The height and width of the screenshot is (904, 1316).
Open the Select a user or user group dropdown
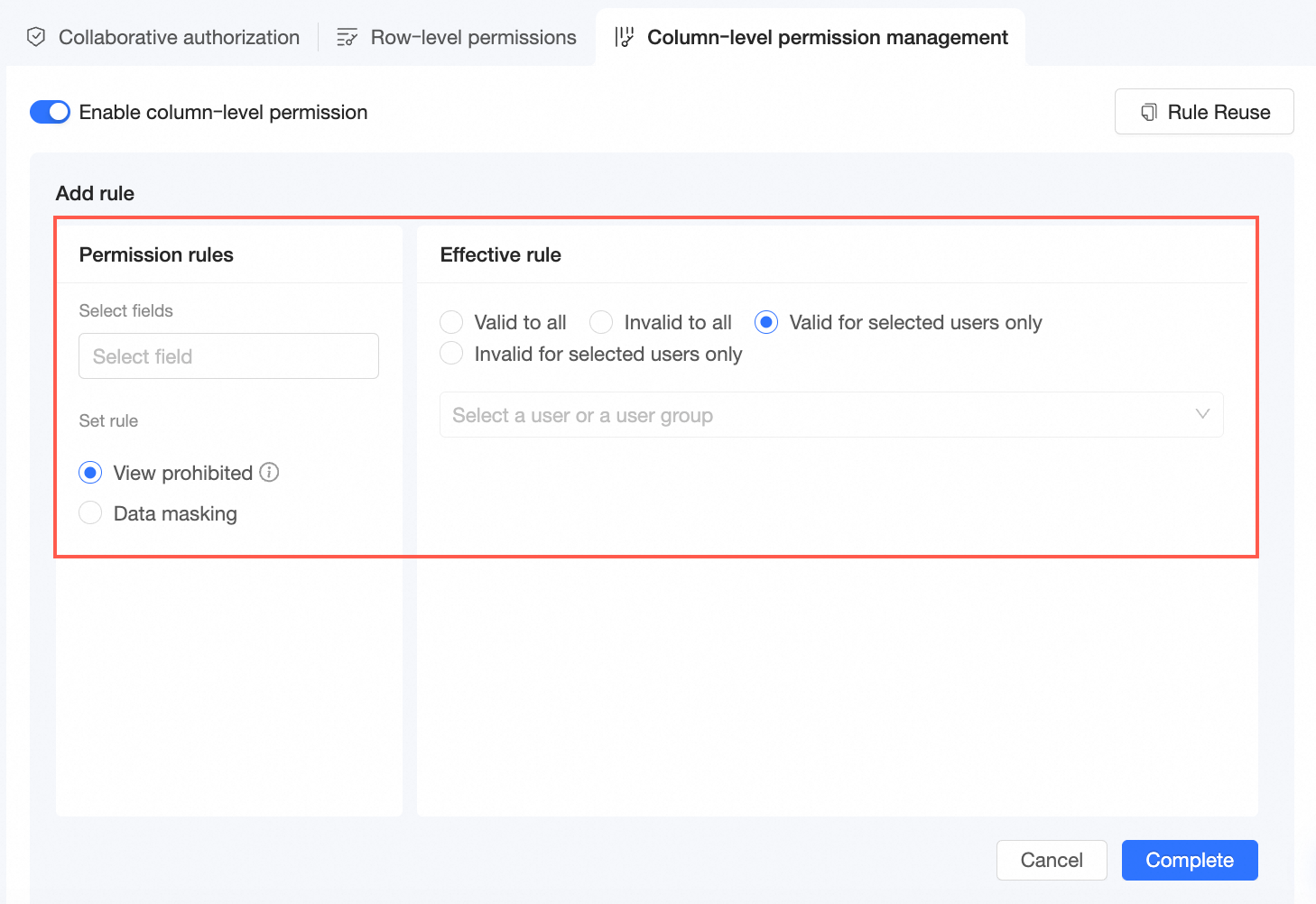pos(812,415)
